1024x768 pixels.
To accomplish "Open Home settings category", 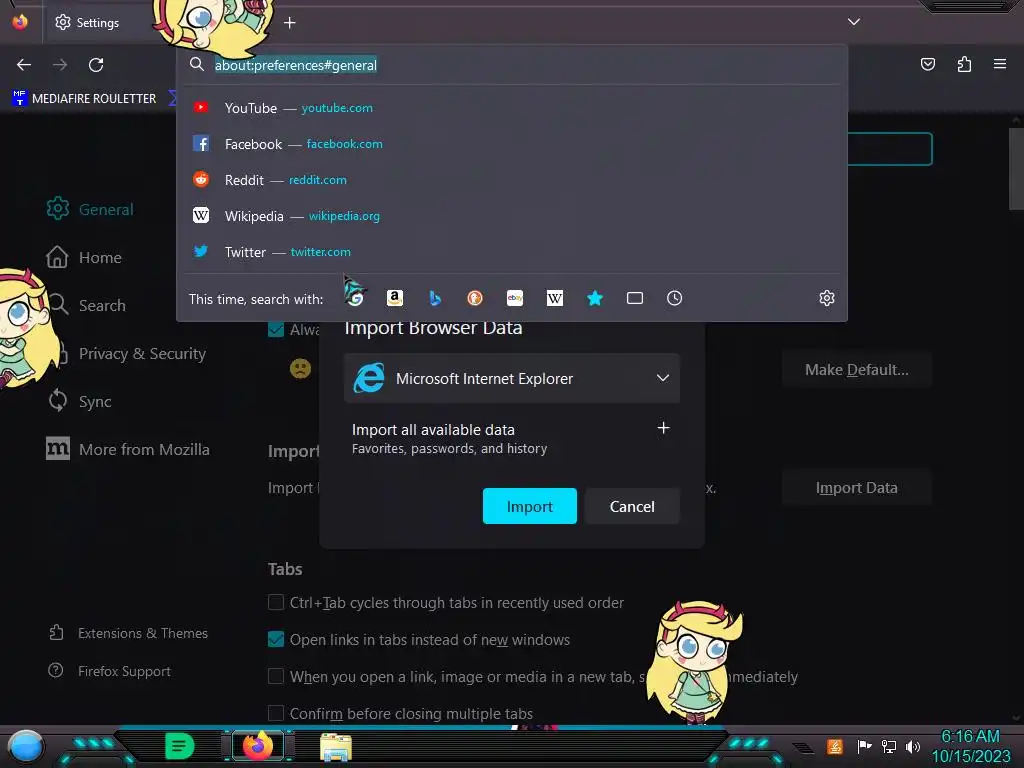I will (84, 257).
